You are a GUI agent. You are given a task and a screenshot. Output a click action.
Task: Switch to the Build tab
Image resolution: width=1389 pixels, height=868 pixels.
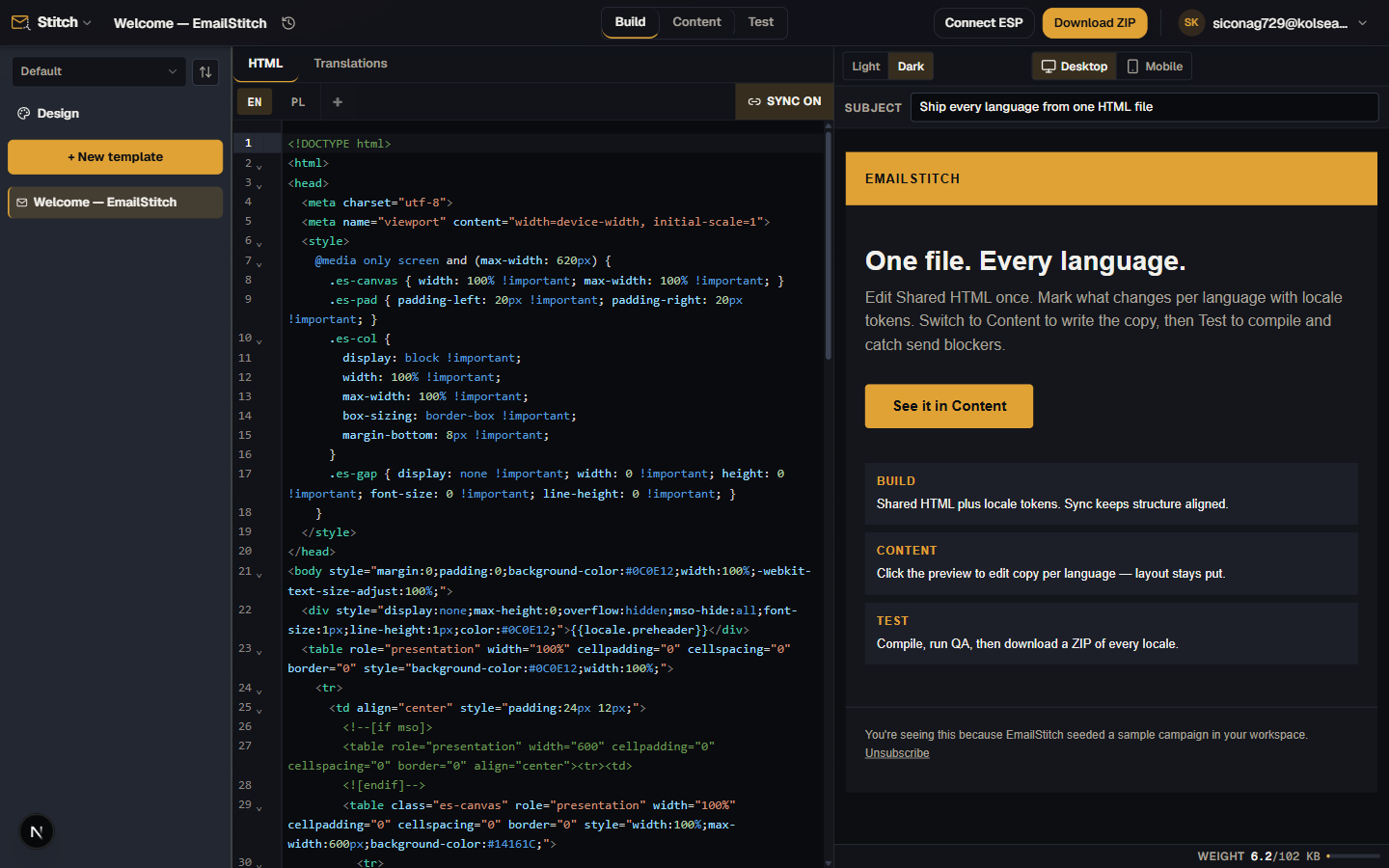pyautogui.click(x=630, y=22)
